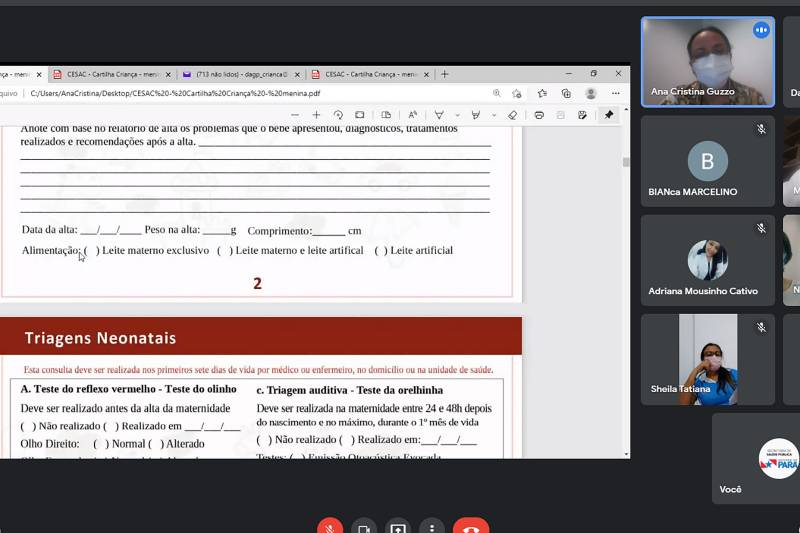Click the fit to page icon
Viewport: 800px width, 533px height.
pos(360,115)
